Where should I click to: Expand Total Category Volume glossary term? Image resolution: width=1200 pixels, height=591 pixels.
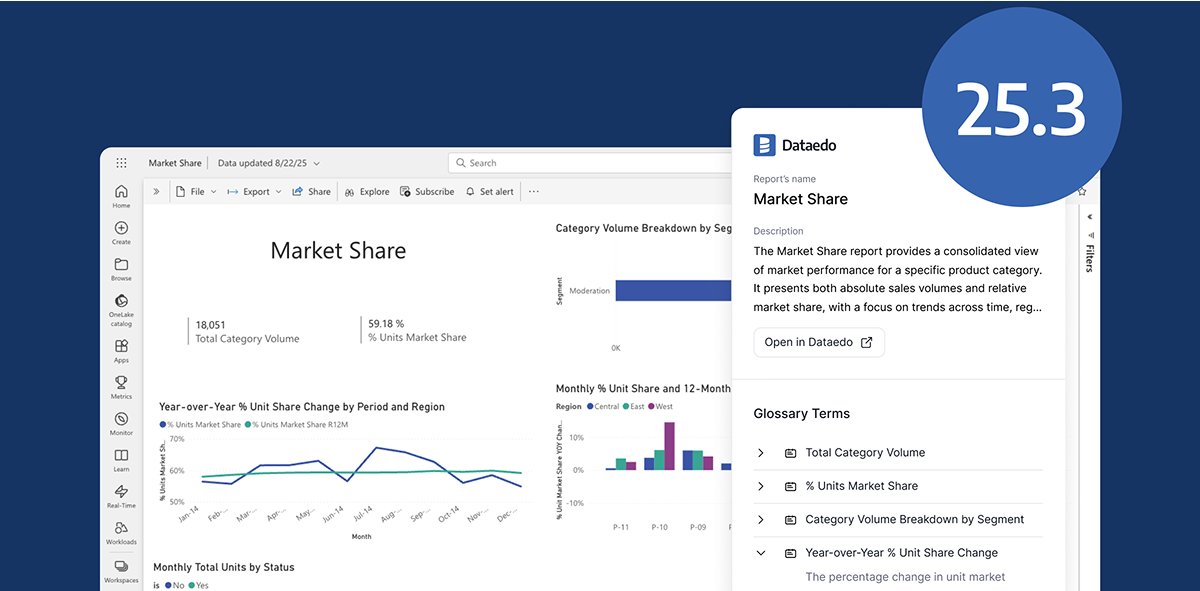coord(761,453)
